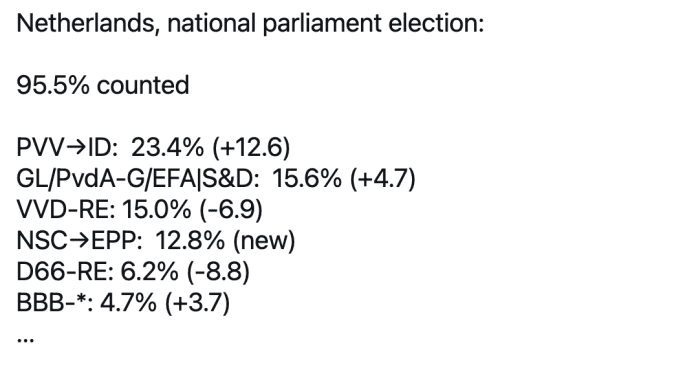
Task: Click the 6.2% percentage value
Action: pyautogui.click(x=150, y=271)
